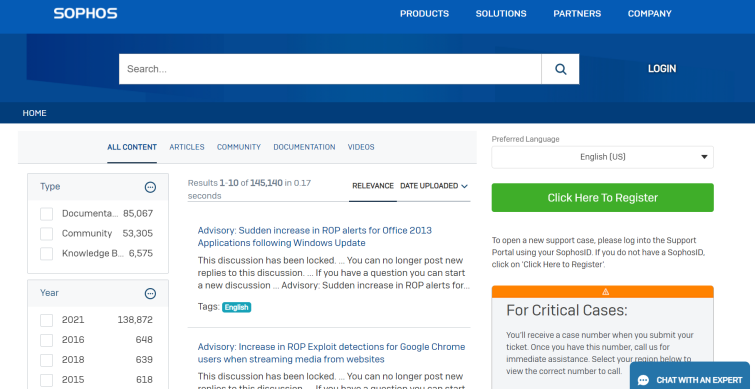Click the 138,872 count for 2021
The height and width of the screenshot is (389, 755).
135,320
